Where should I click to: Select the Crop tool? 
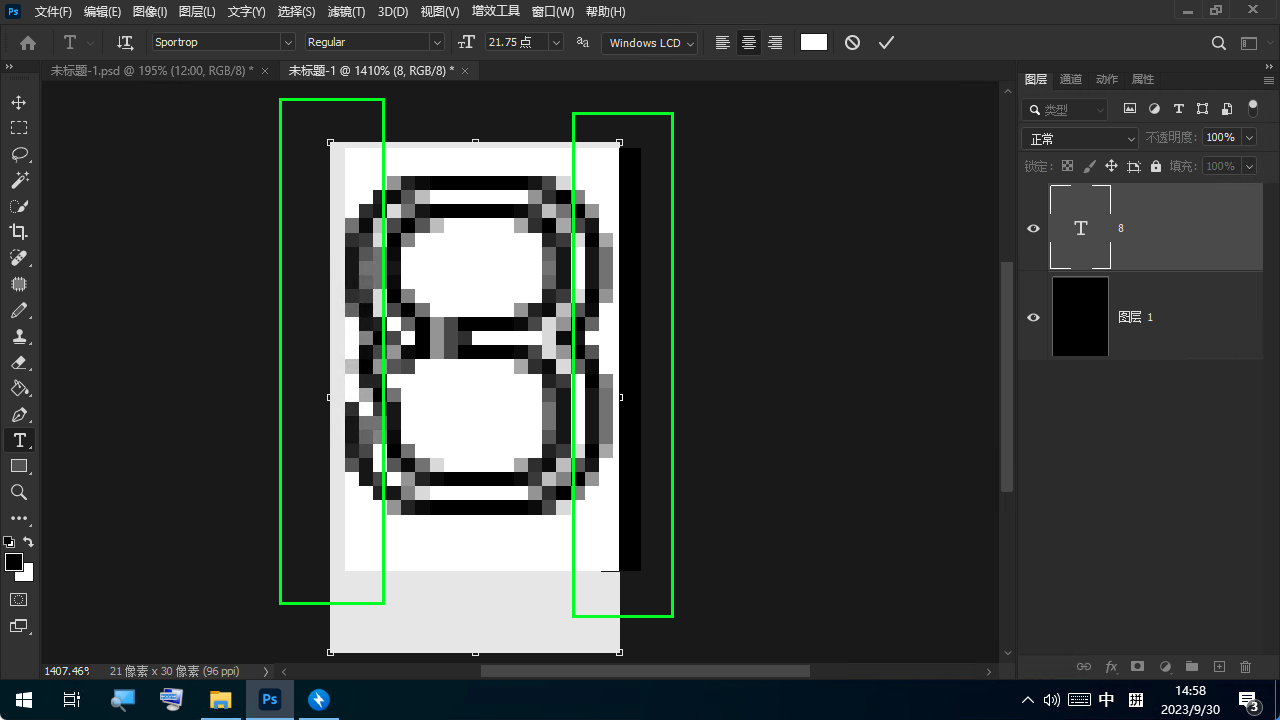19,232
